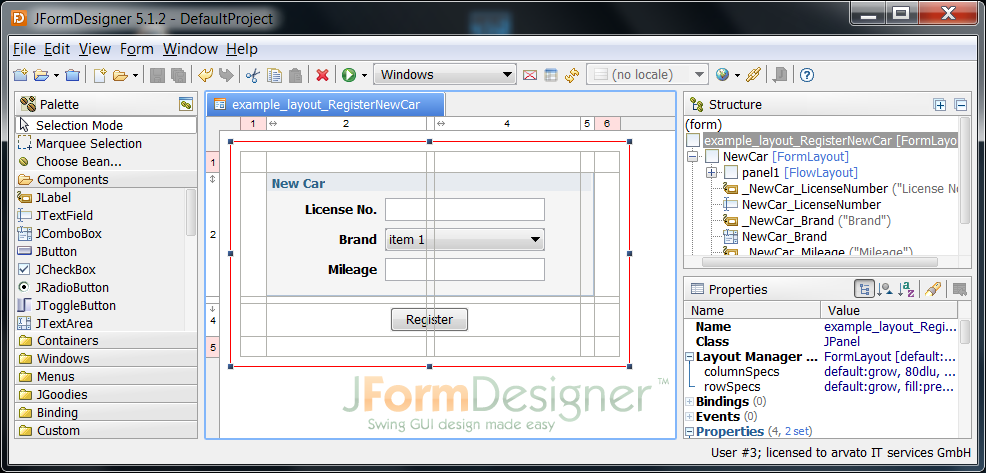
Task: Open the File menu
Action: (x=24, y=49)
